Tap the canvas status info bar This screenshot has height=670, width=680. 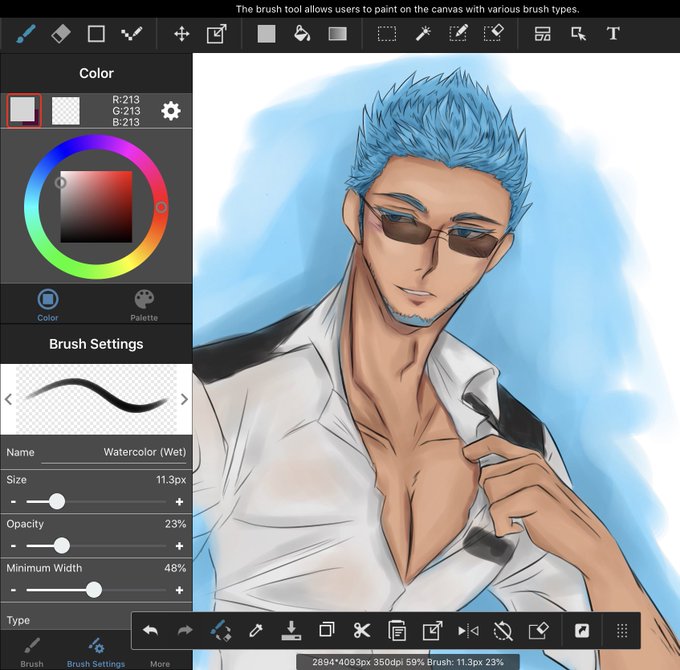pos(408,662)
